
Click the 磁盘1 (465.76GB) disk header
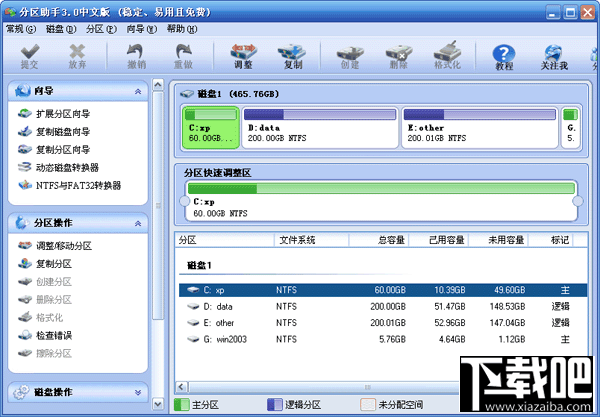coord(230,94)
